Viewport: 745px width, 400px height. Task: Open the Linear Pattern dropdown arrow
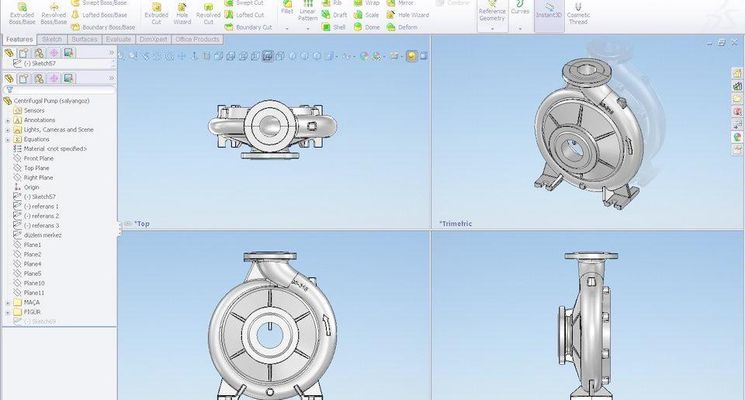coord(307,28)
